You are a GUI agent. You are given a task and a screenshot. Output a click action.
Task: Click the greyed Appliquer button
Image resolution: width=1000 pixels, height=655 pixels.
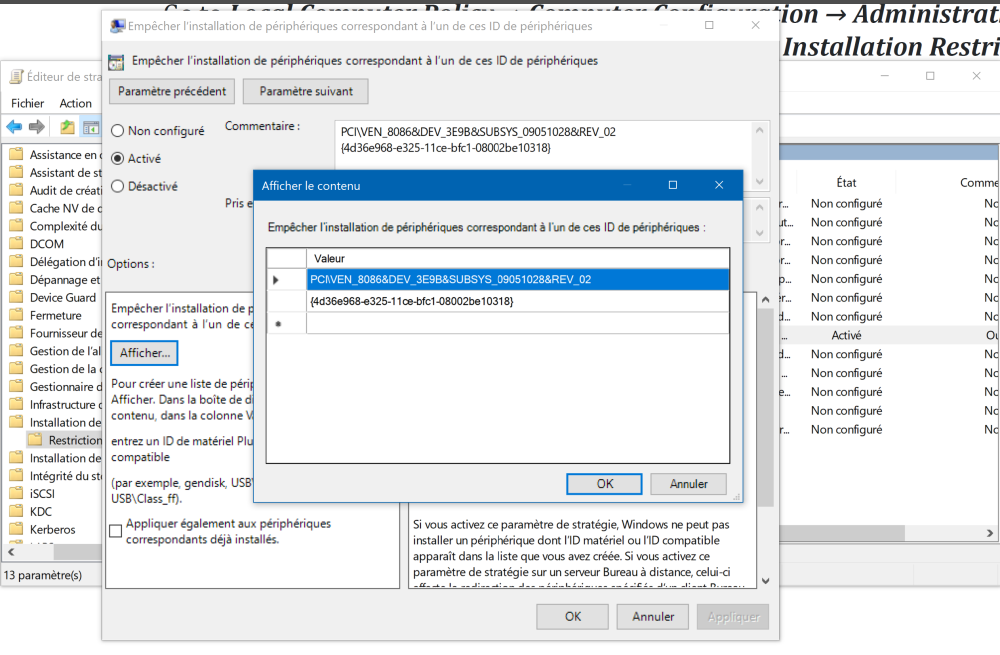click(733, 617)
